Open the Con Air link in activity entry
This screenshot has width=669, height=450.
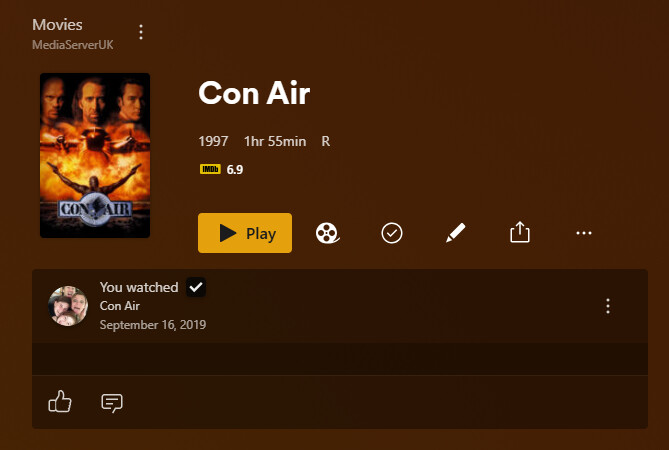tap(120, 306)
